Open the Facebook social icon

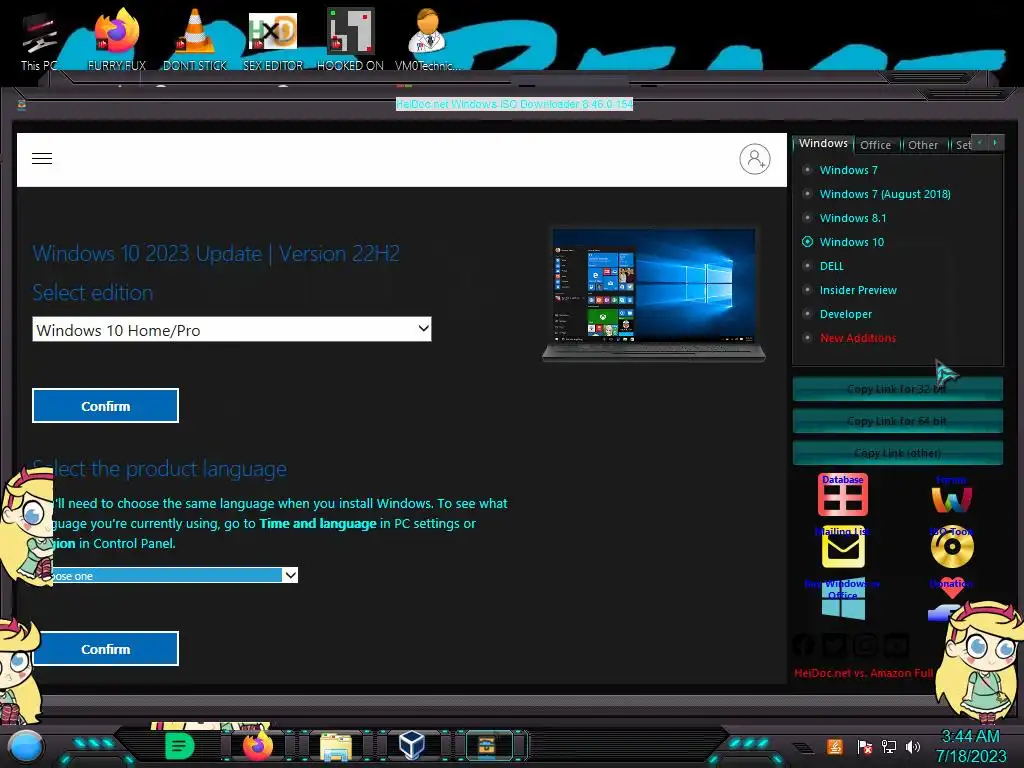tap(804, 645)
